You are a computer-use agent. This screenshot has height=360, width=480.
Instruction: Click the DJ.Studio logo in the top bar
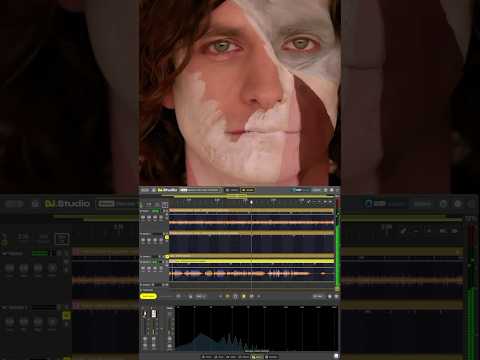point(167,190)
